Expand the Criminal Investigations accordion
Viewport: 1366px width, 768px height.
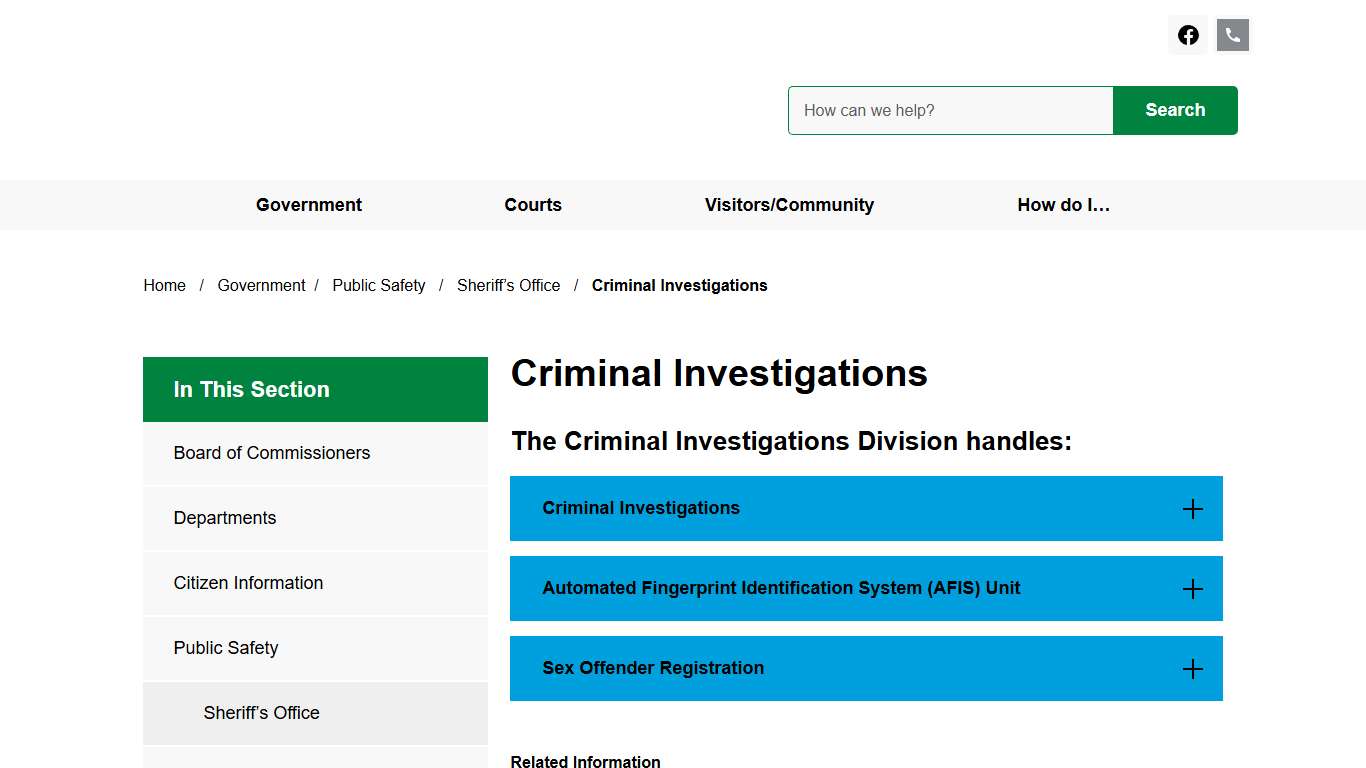(866, 508)
